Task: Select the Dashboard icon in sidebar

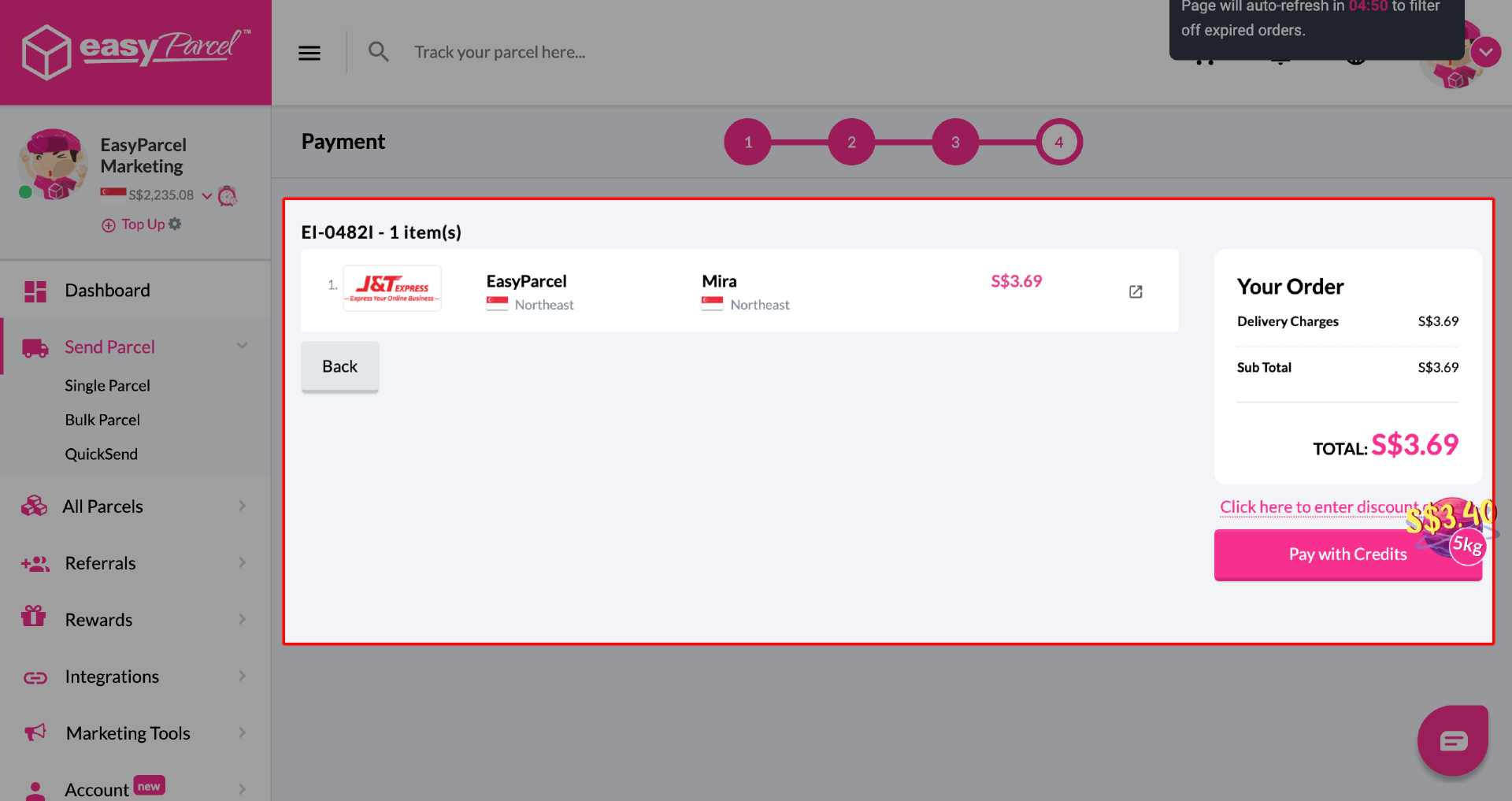Action: click(35, 290)
